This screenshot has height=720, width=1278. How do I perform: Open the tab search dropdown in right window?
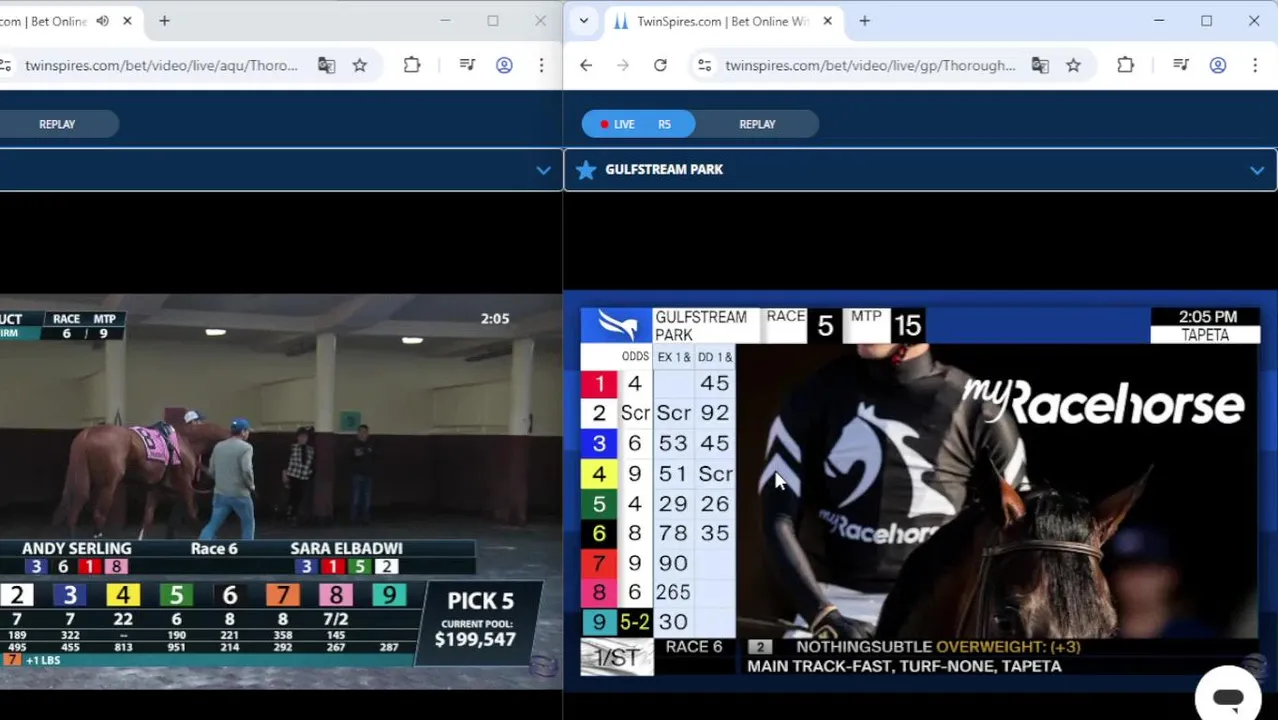click(584, 21)
